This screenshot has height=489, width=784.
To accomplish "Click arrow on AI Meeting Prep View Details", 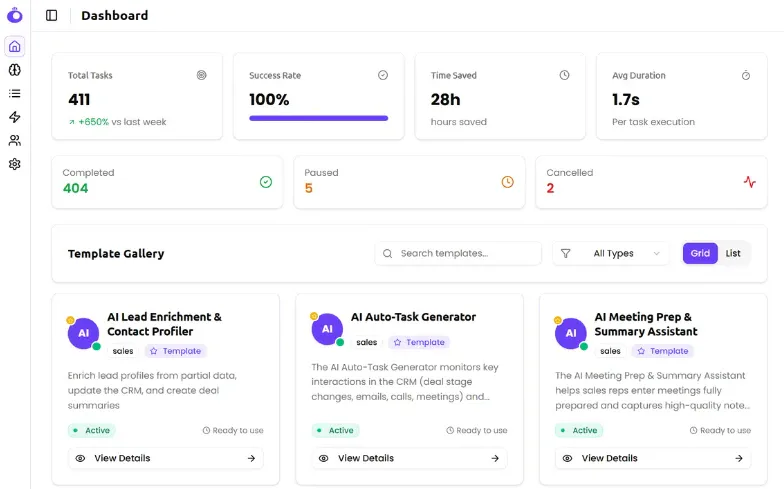I will click(738, 458).
